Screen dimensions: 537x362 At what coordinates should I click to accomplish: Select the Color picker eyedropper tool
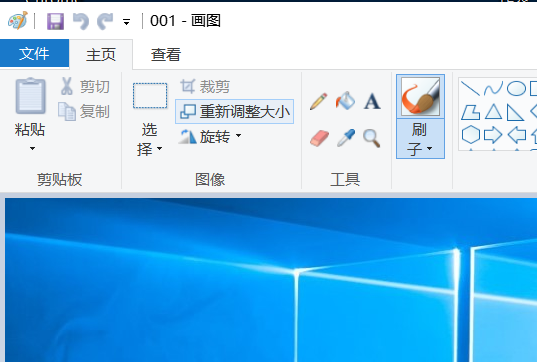click(x=346, y=138)
